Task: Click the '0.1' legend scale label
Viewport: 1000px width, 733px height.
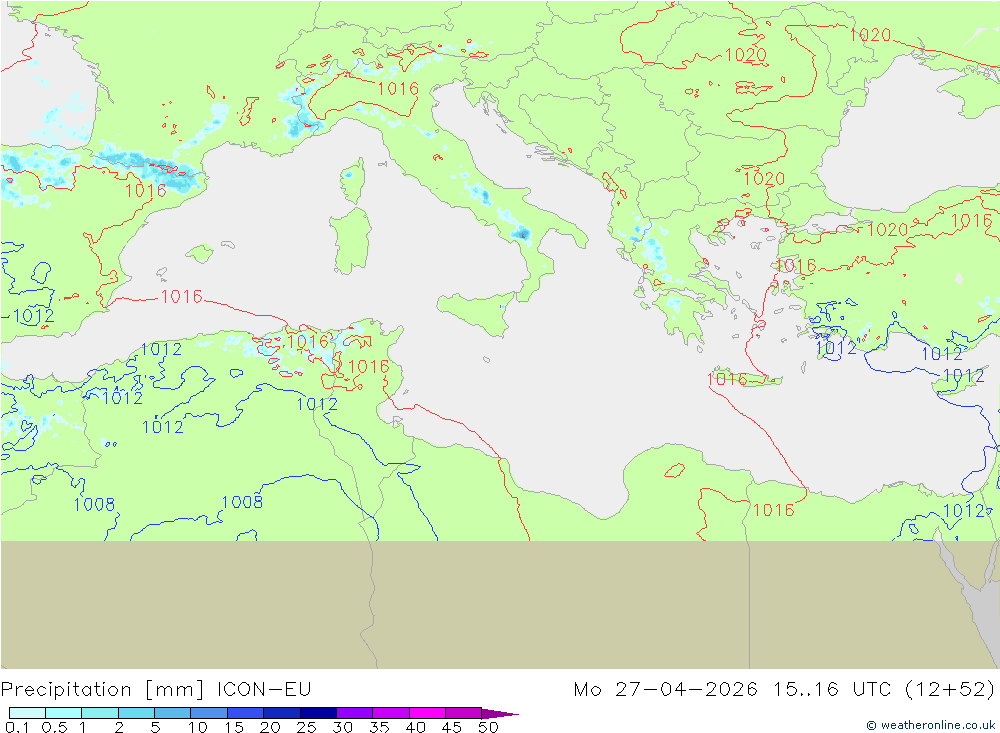Action: pos(17,727)
